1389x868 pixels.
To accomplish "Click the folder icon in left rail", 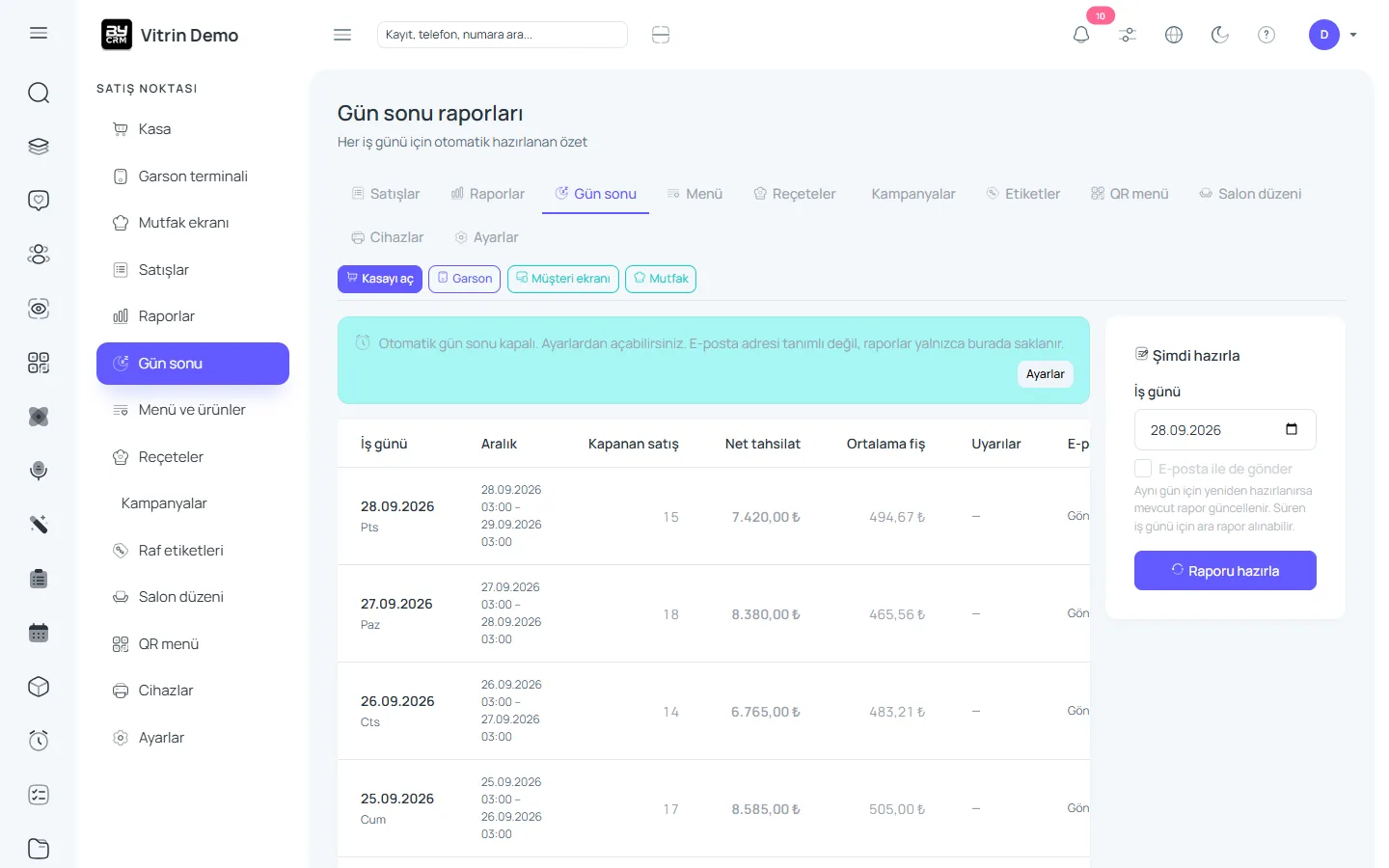I will click(39, 849).
